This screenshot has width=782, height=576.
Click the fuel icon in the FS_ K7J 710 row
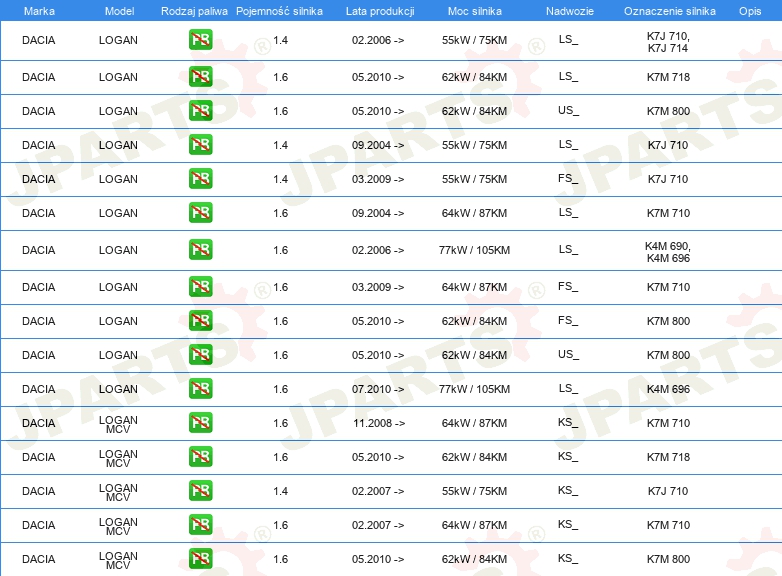tap(200, 179)
